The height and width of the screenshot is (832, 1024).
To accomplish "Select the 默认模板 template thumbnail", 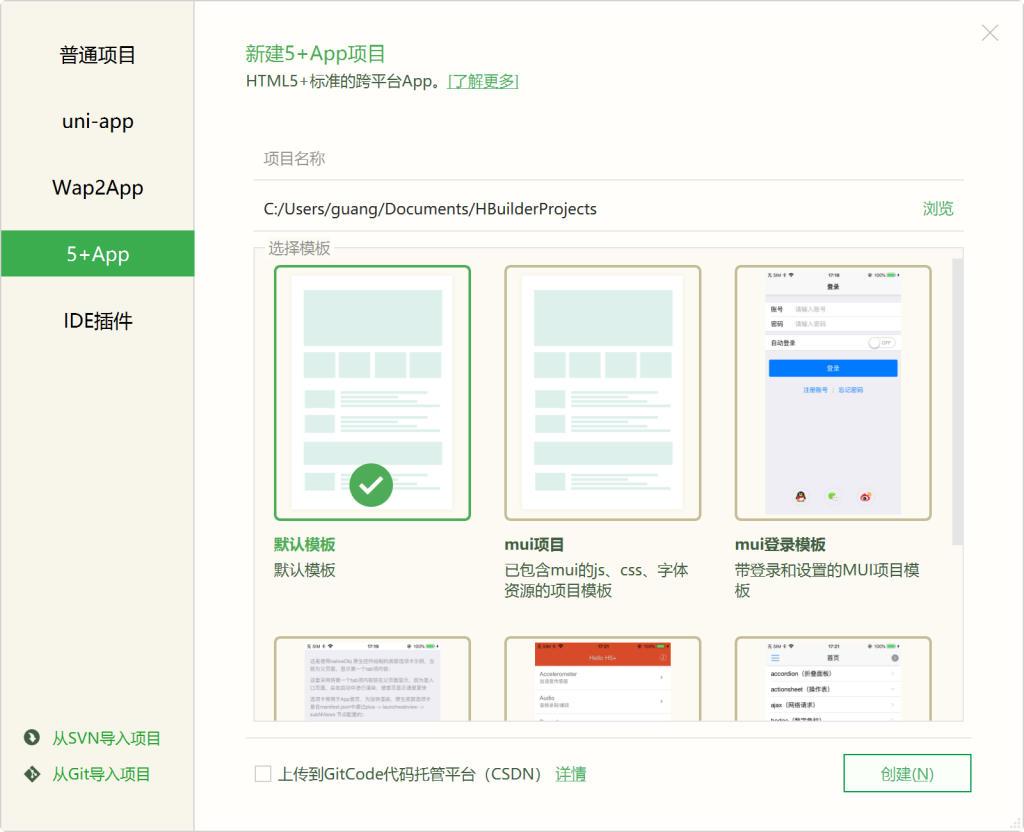I will tap(372, 393).
